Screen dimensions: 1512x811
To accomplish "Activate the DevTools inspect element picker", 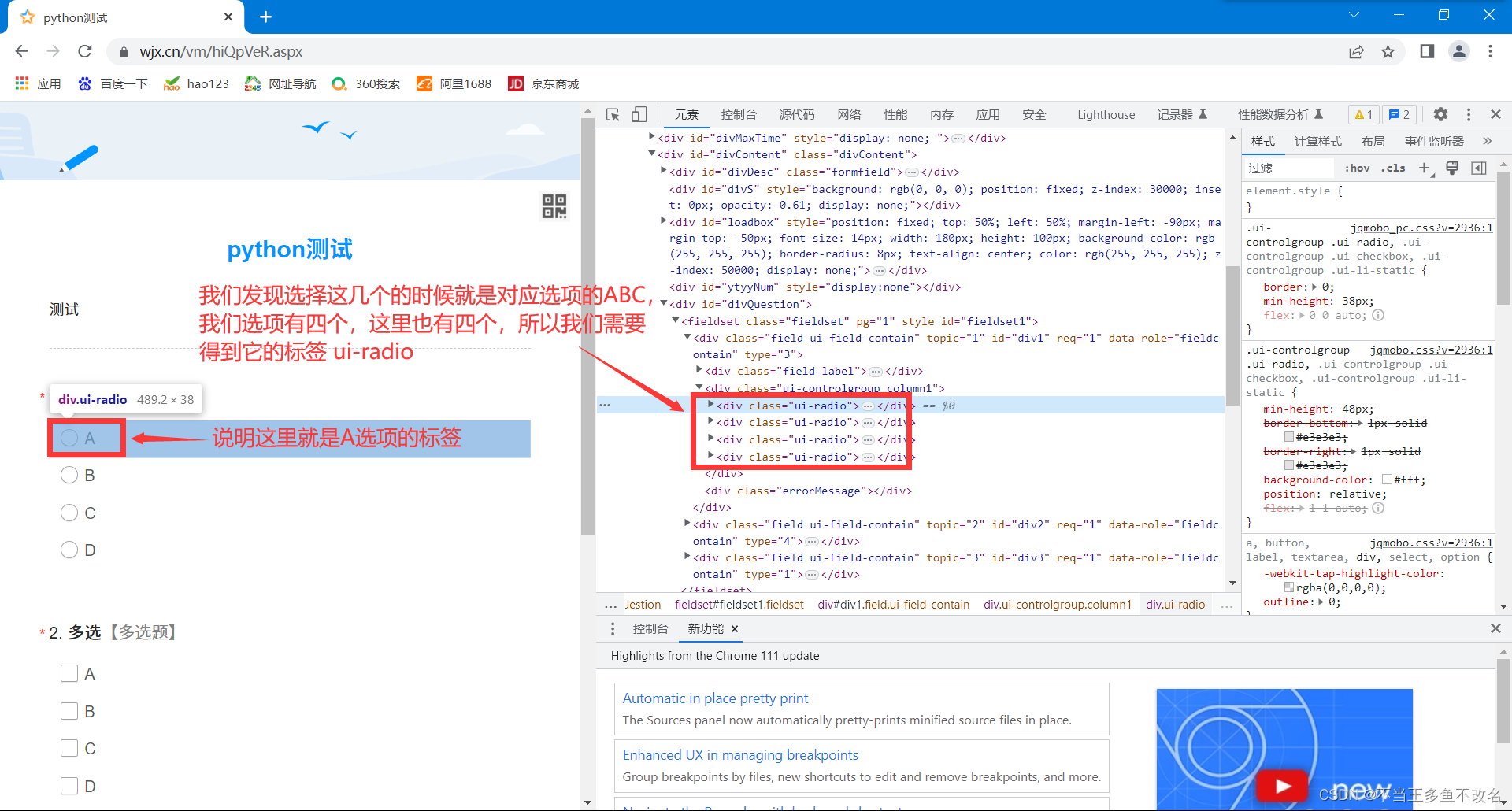I will click(613, 115).
